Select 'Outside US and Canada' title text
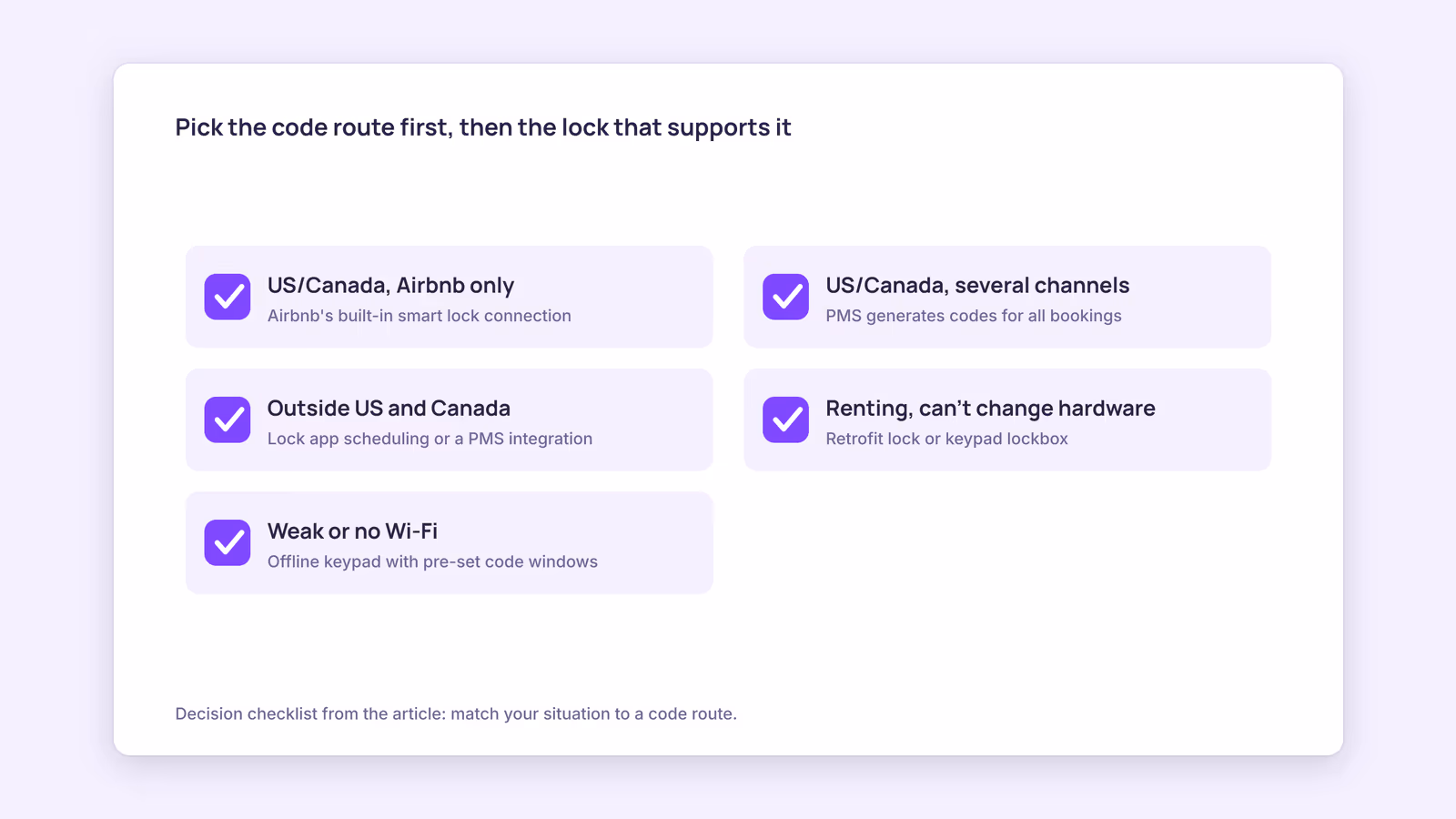This screenshot has height=819, width=1456. coord(389,408)
